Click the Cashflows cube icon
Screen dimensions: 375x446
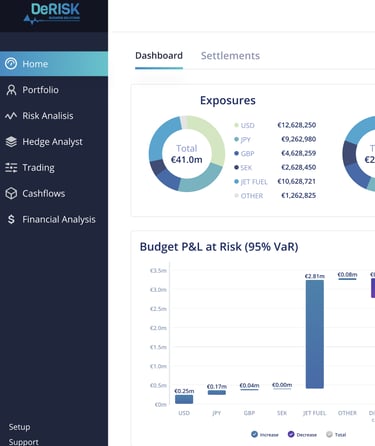pos(11,193)
